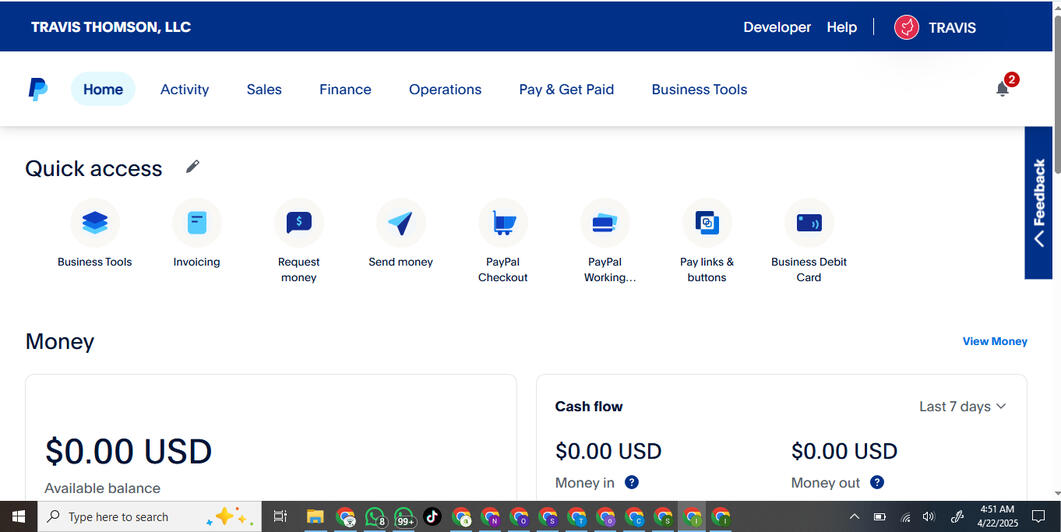Viewport: 1061px width, 532px height.
Task: Click the View Money link
Action: coord(995,341)
